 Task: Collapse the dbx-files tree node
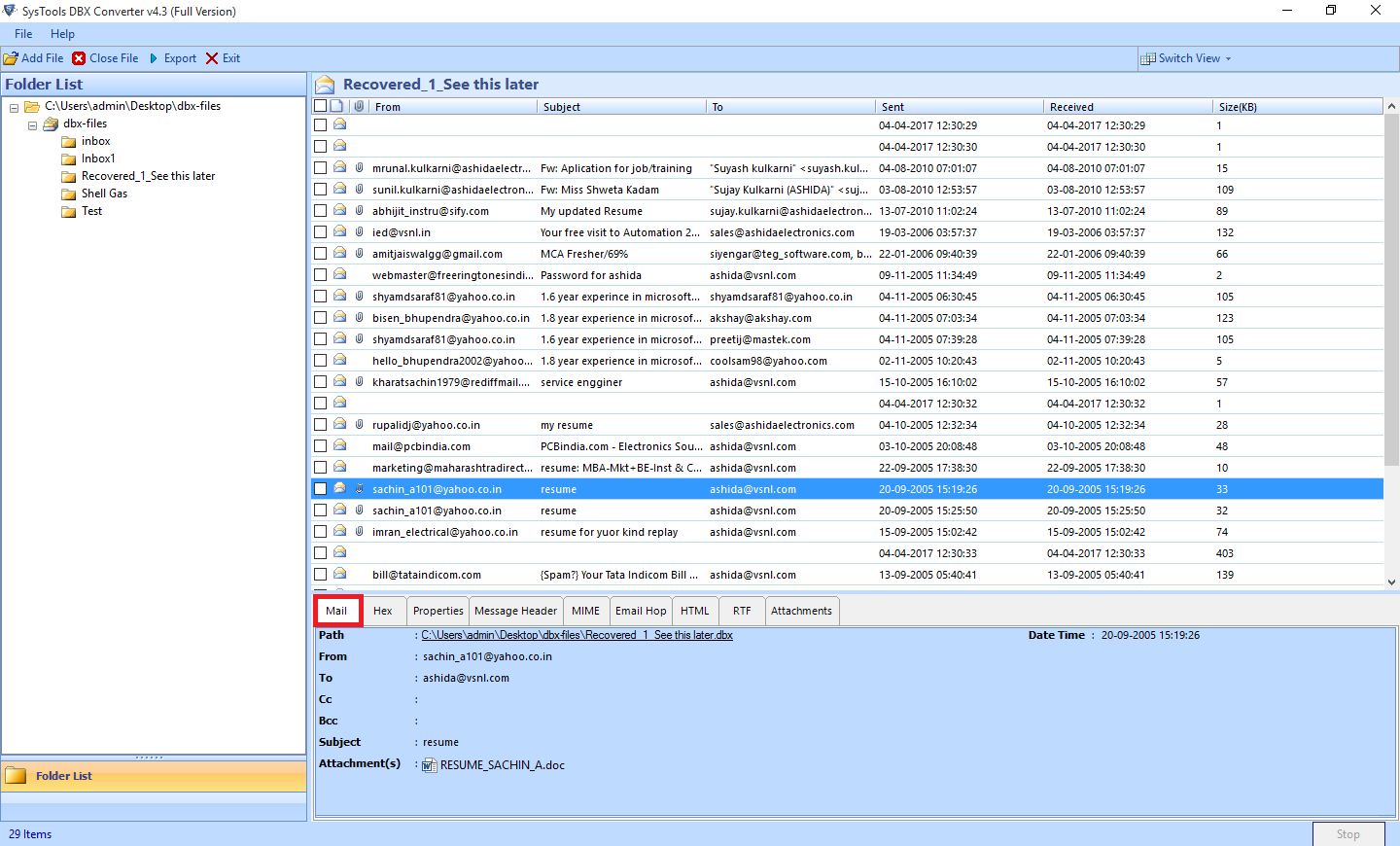click(x=32, y=123)
